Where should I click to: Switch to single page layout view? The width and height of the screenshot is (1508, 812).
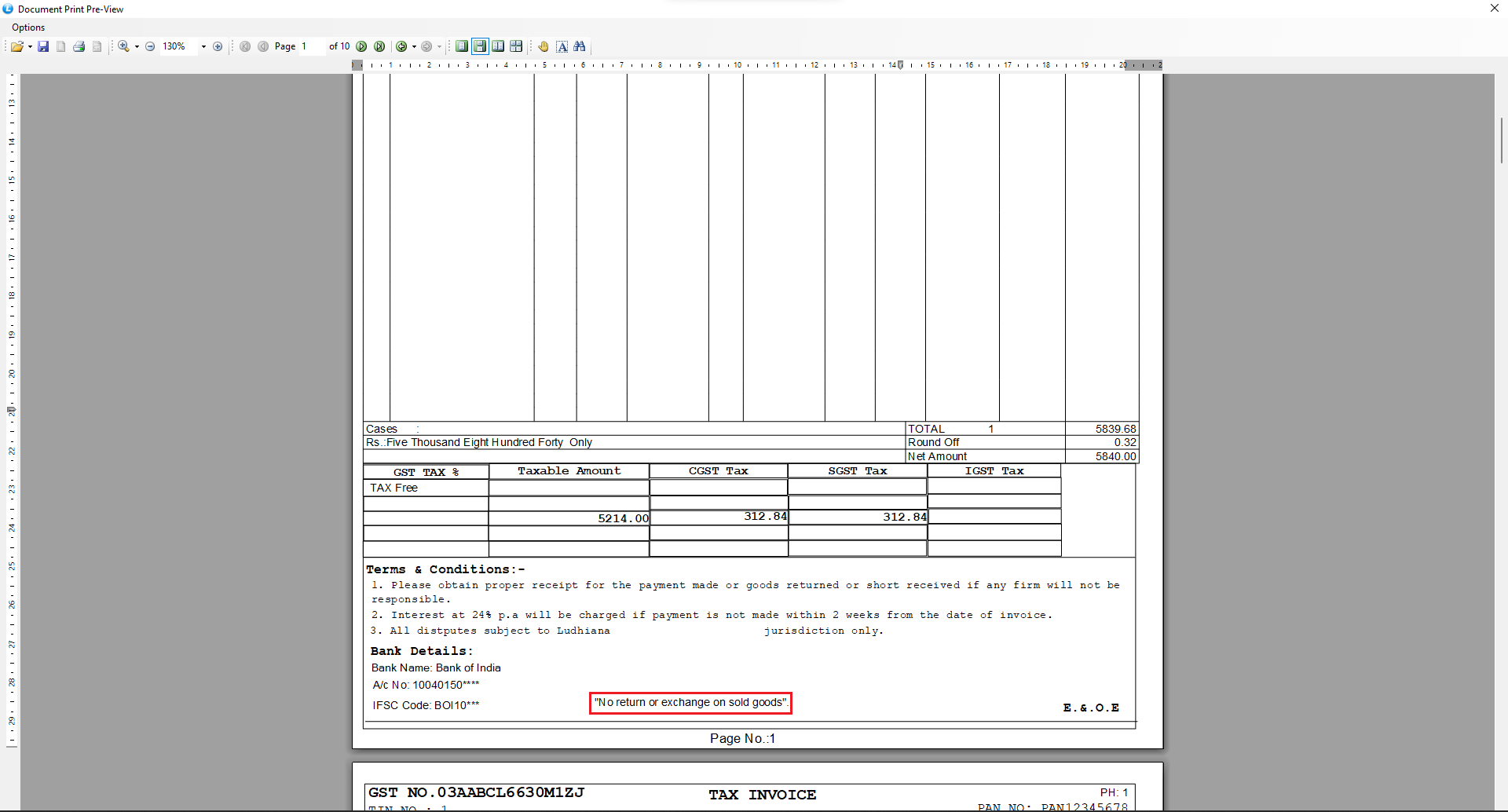[x=462, y=46]
